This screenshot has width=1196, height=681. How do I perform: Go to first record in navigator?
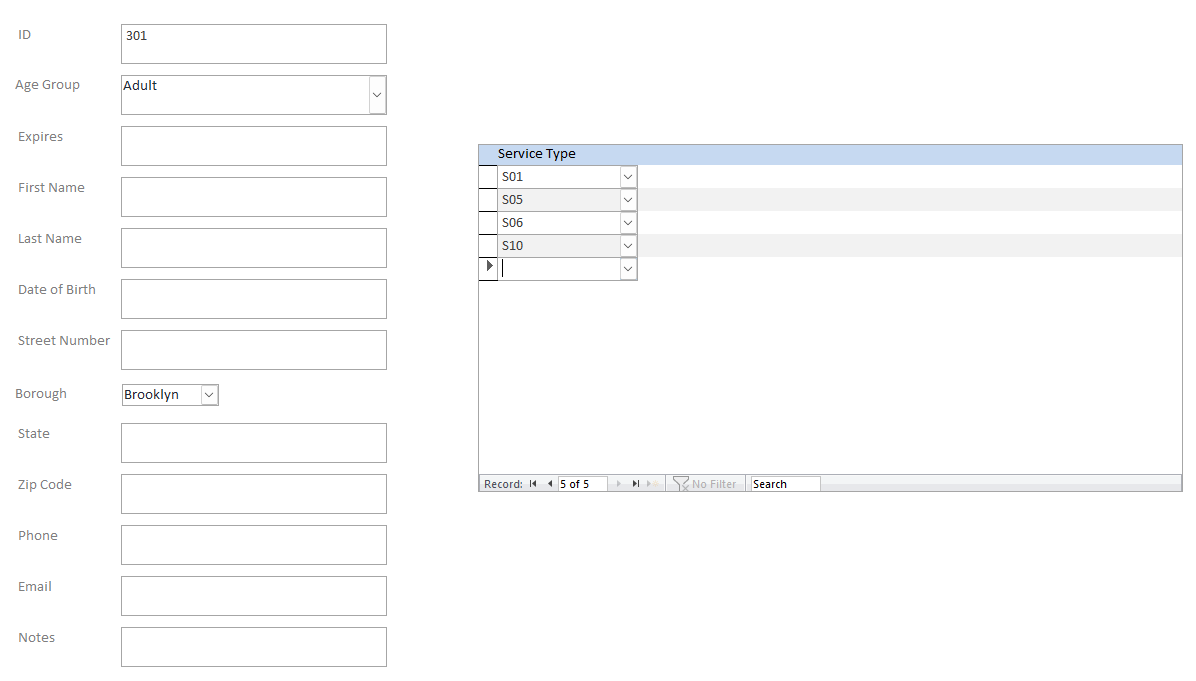coord(532,483)
